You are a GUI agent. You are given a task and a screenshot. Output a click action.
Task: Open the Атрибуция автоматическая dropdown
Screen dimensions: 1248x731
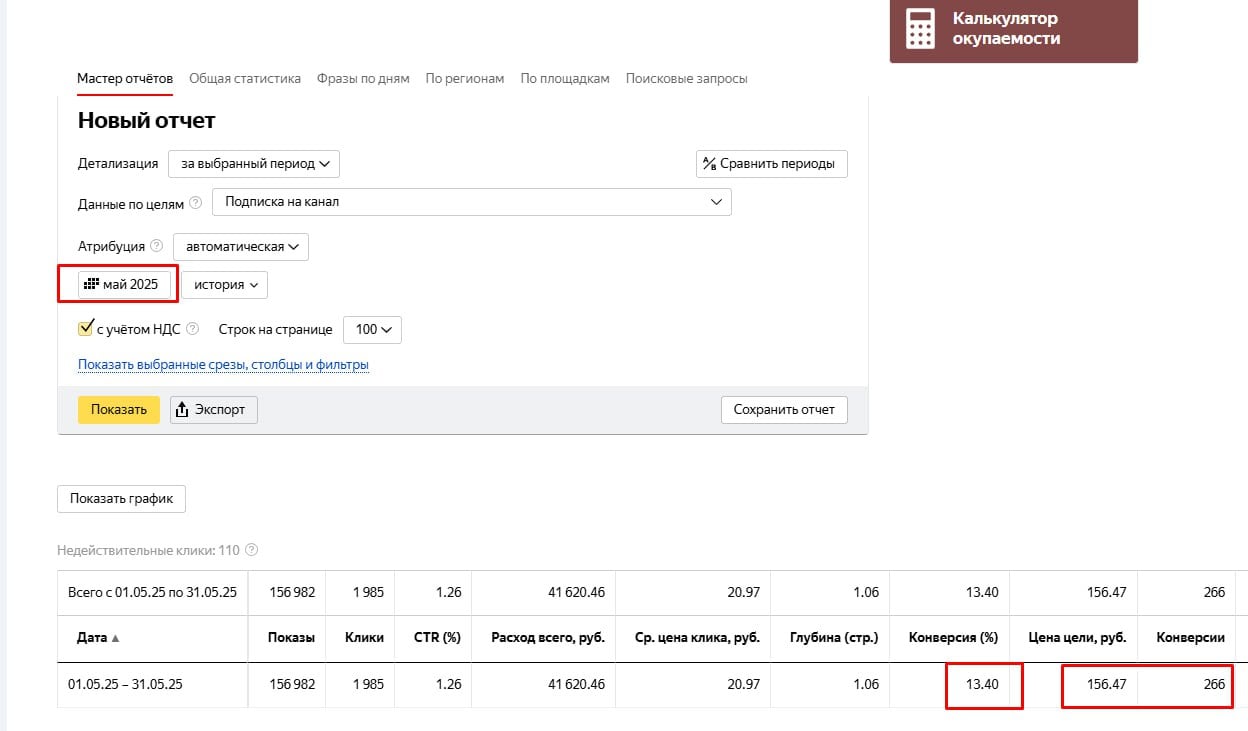click(241, 246)
